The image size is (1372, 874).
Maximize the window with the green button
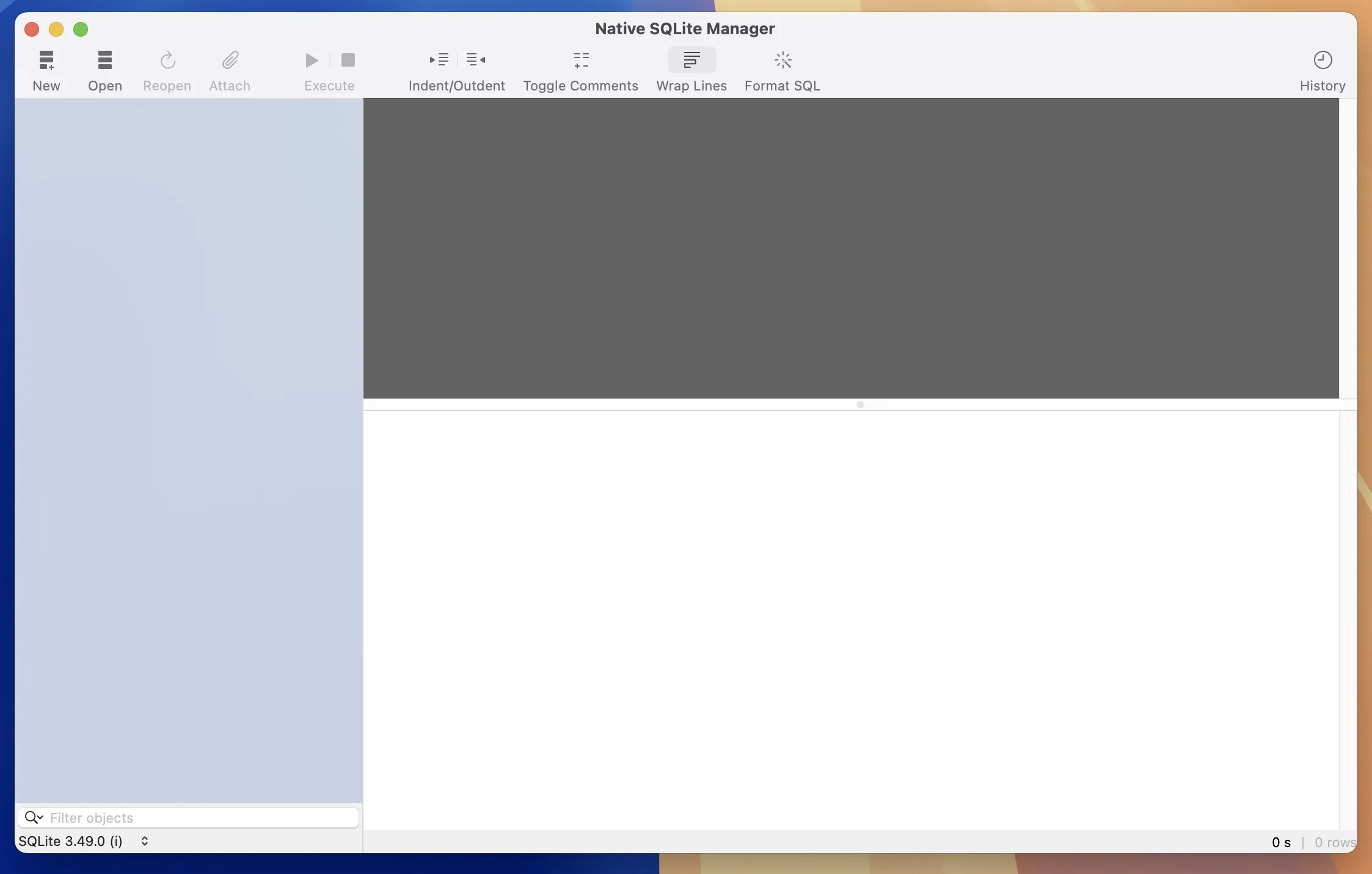[81, 29]
